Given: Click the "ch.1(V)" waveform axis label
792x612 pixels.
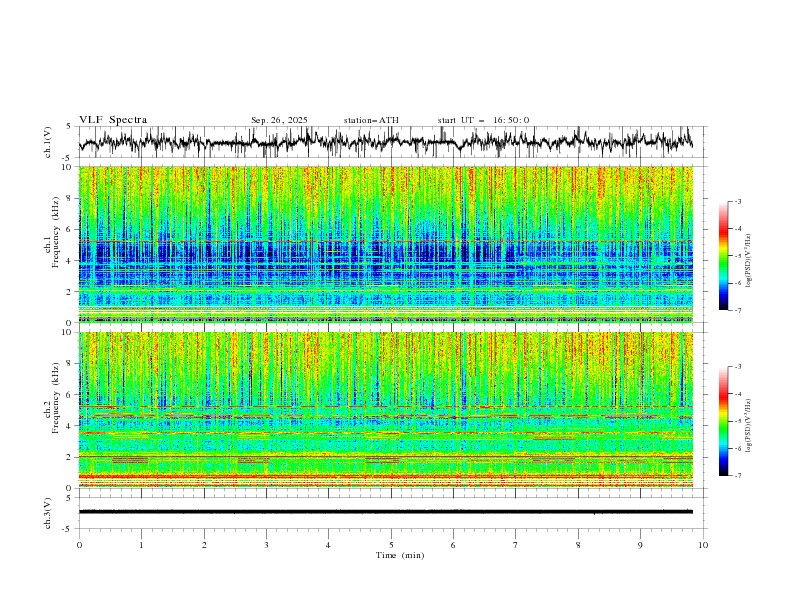Looking at the screenshot, I should click(48, 142).
